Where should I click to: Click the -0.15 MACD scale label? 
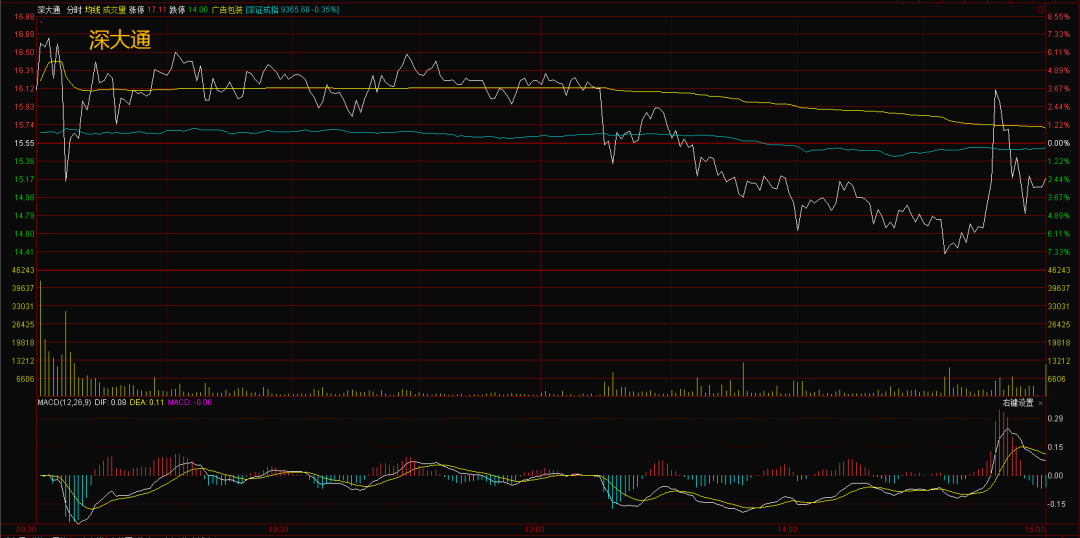(1057, 504)
